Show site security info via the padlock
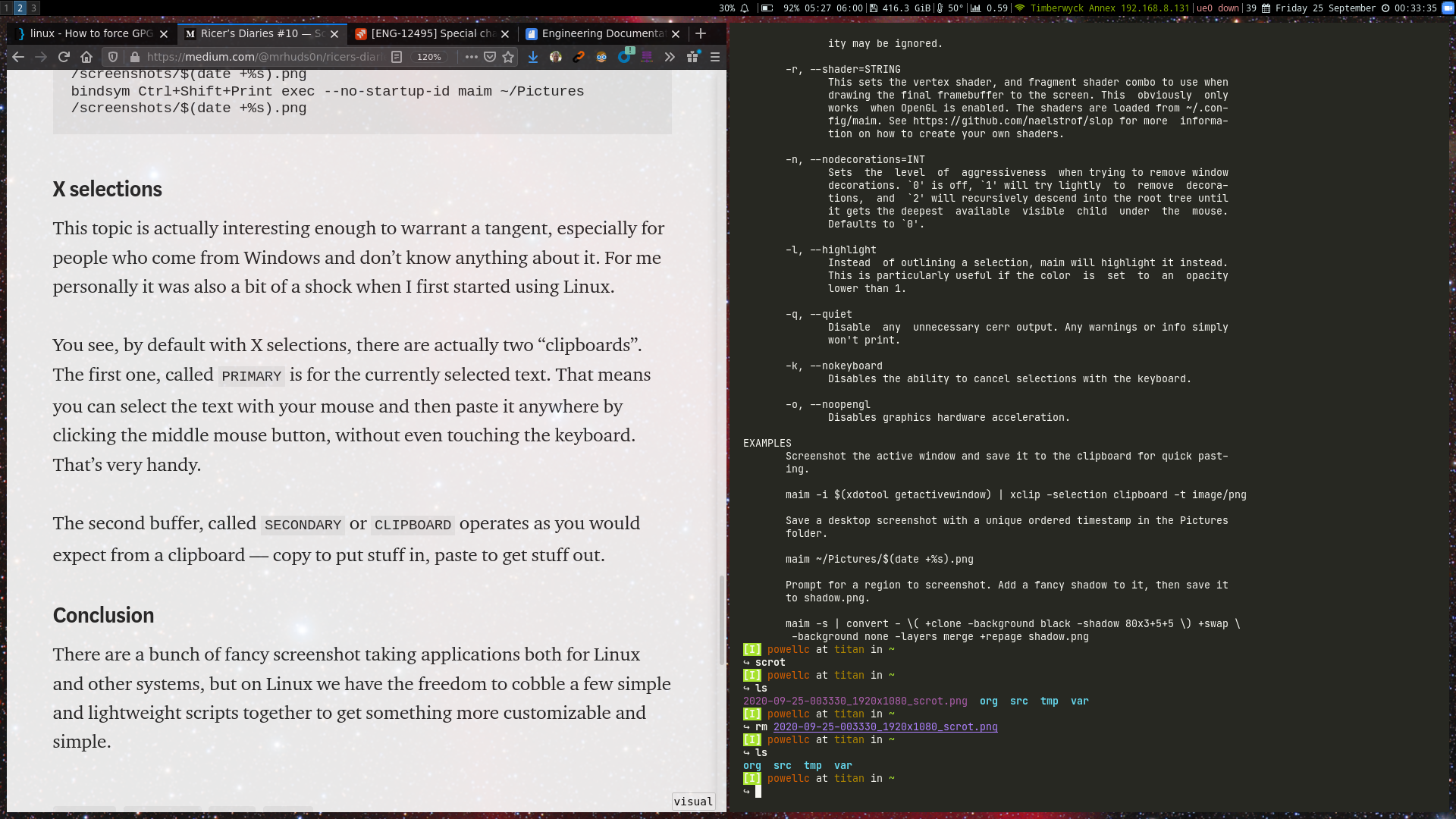The width and height of the screenshot is (1456, 819). click(x=135, y=57)
